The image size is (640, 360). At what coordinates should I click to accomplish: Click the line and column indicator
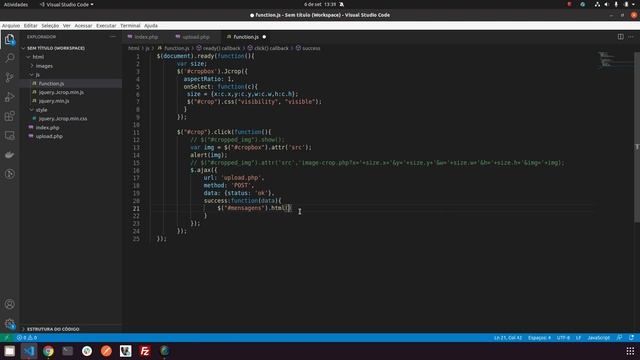(508, 338)
